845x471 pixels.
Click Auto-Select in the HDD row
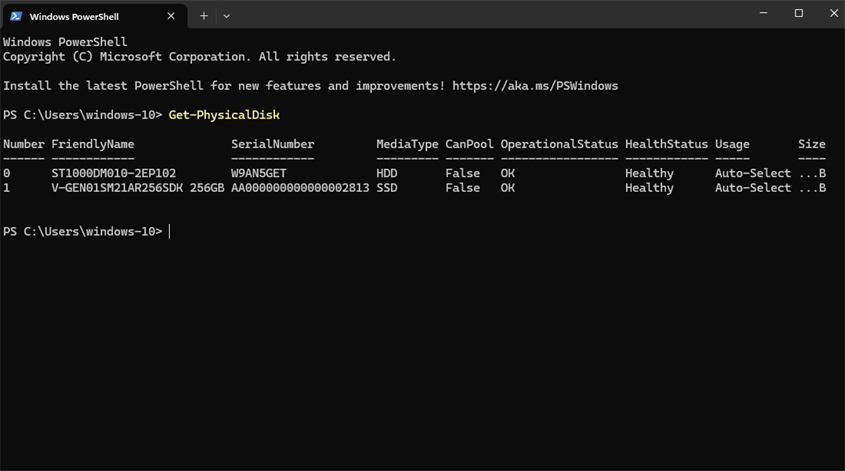753,174
